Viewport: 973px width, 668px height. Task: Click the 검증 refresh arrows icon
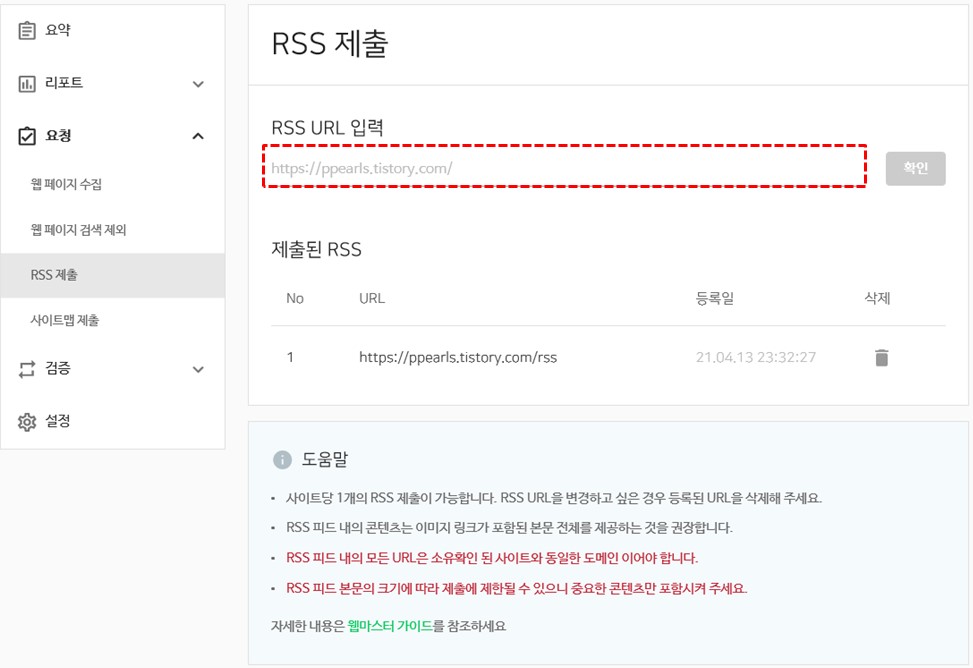click(27, 369)
